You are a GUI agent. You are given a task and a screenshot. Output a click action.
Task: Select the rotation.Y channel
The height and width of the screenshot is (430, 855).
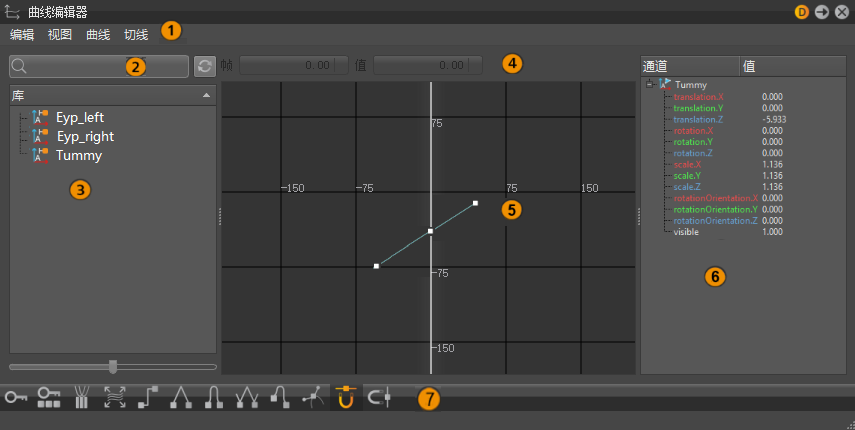(x=693, y=142)
